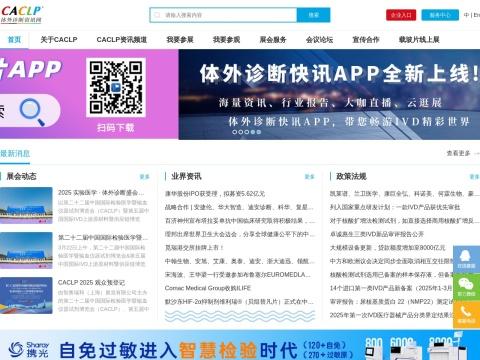Open the news item about 世界卫生大会

[x=239, y=234]
